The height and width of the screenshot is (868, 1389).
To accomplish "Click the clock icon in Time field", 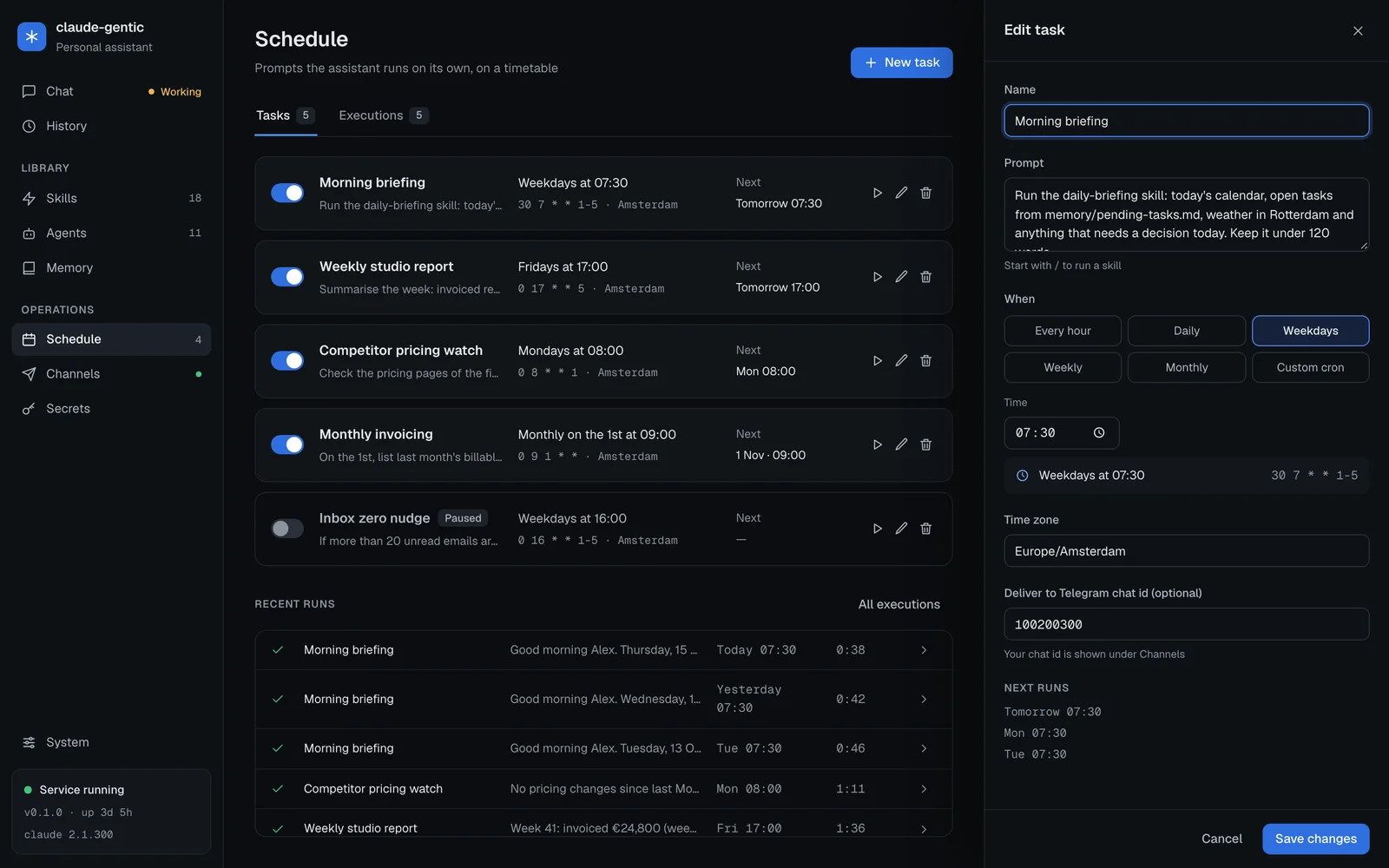I will (x=1099, y=433).
